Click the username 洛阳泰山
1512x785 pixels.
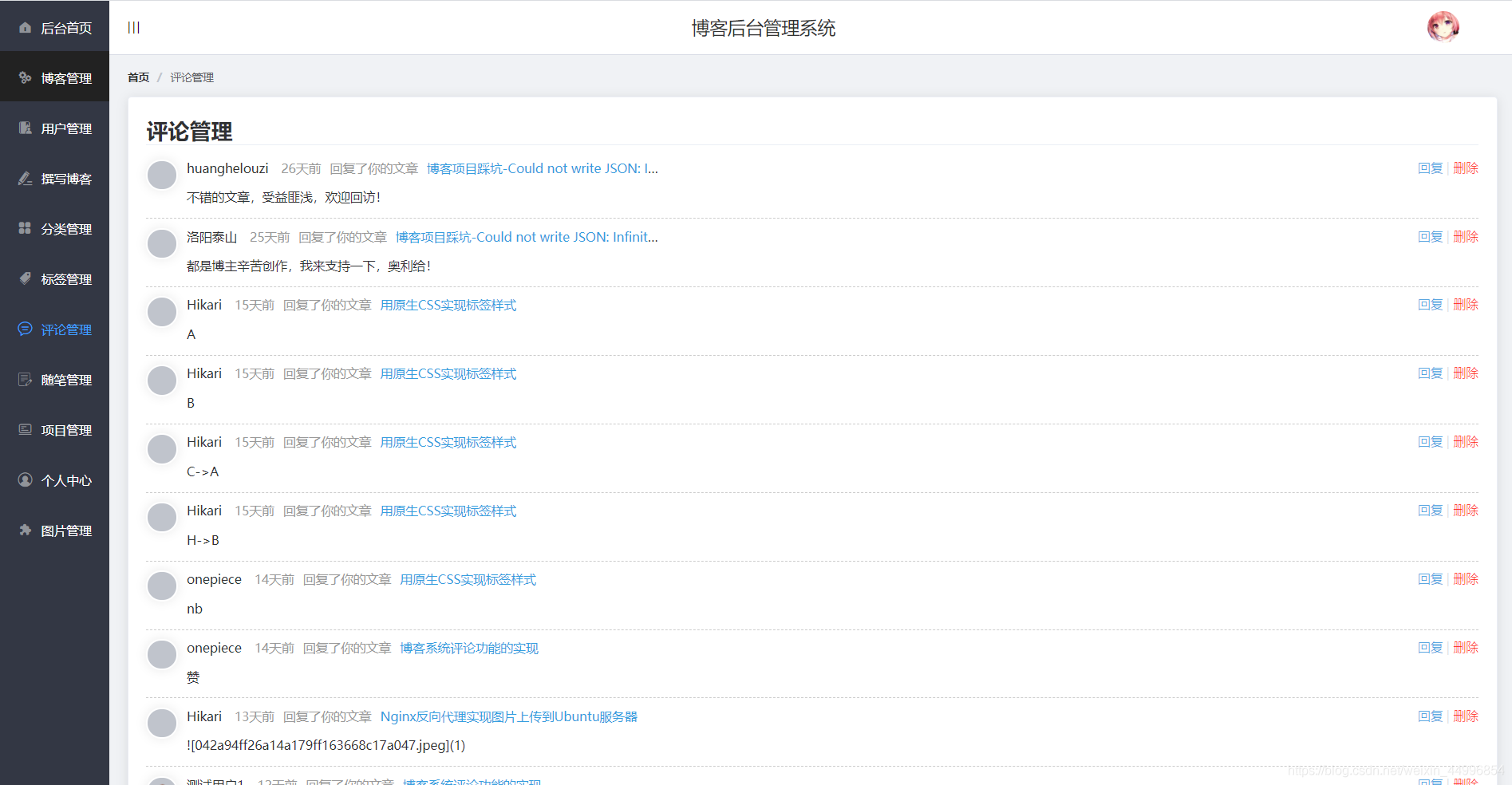coord(212,237)
